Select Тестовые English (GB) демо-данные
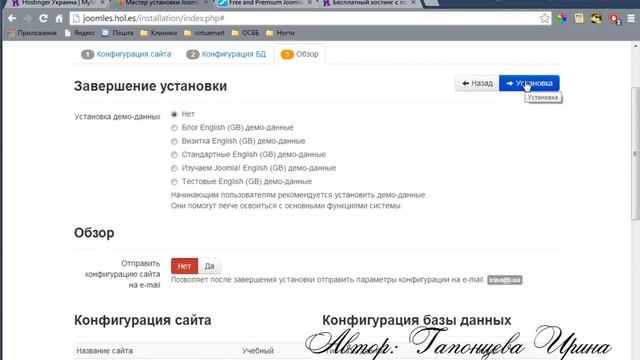Image resolution: width=640 pixels, height=360 pixels. pyautogui.click(x=174, y=182)
